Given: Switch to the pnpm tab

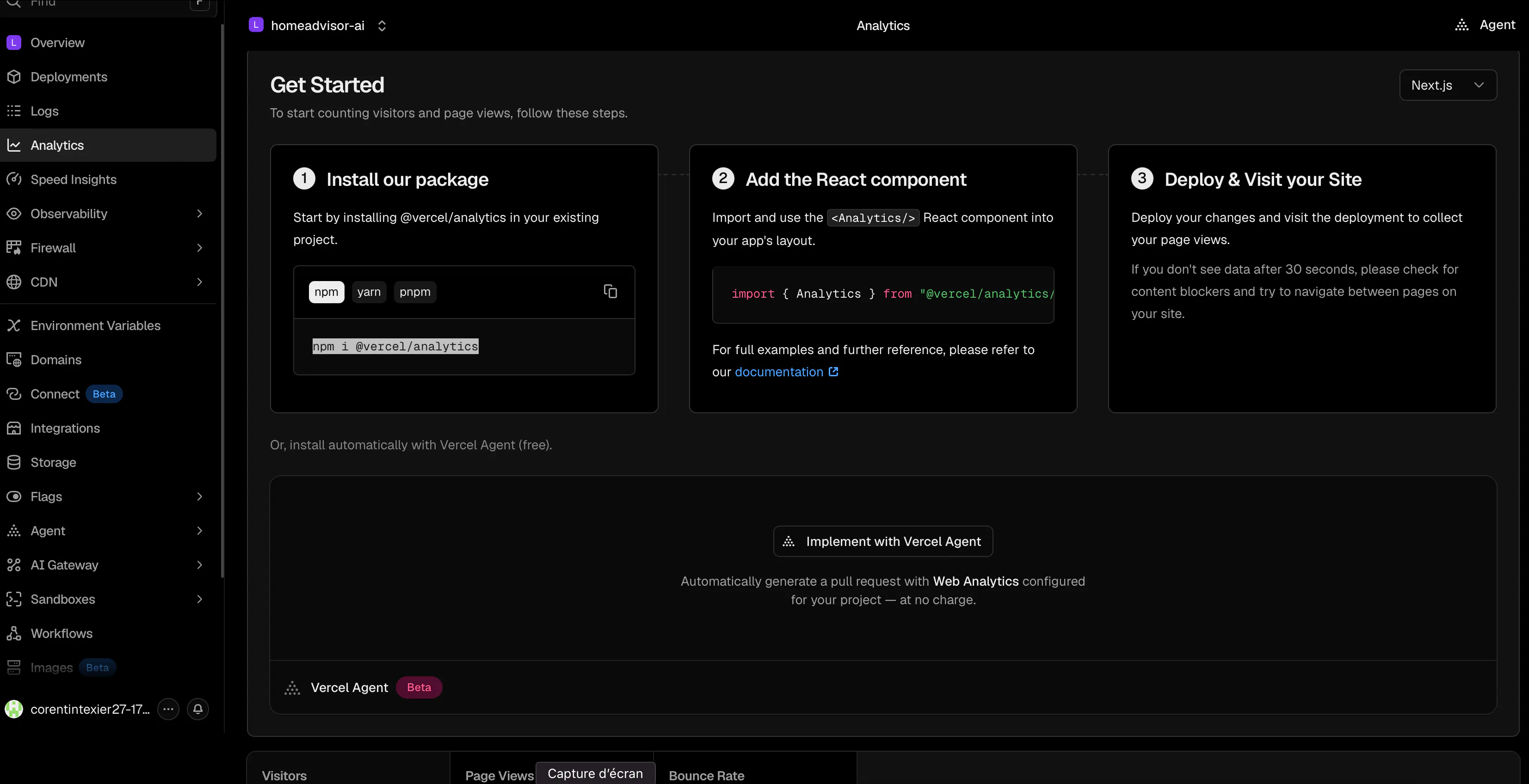Looking at the screenshot, I should (415, 292).
